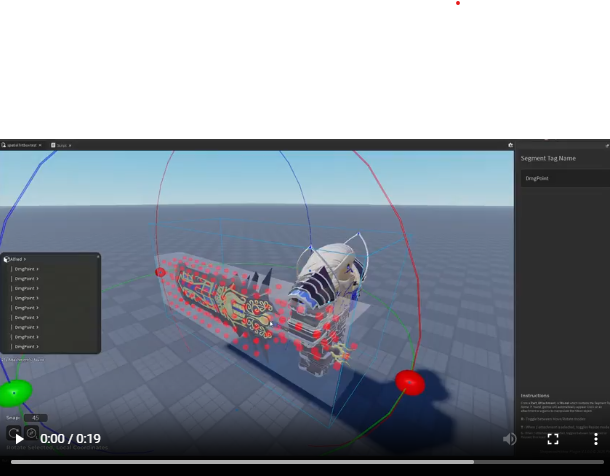Click the 0:00 / 0:19 time display
Screen dimensions: 610x476
pyautogui.click(x=70, y=439)
